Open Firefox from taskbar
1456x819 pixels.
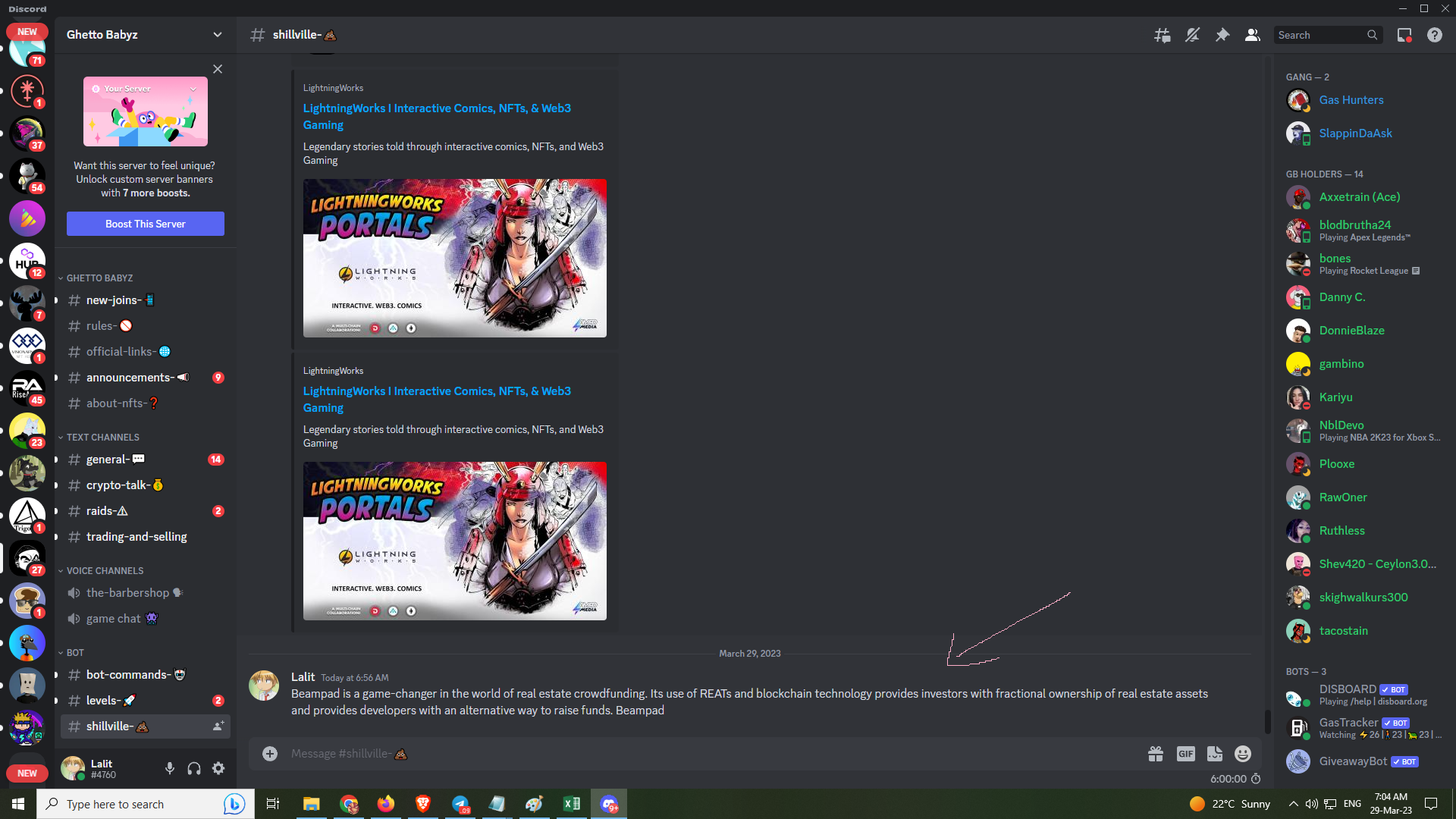[x=386, y=804]
